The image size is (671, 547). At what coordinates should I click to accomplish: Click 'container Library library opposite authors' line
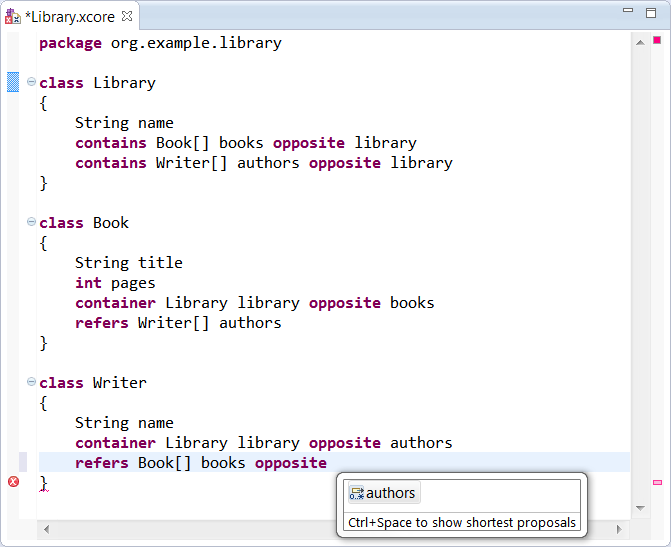click(x=264, y=443)
